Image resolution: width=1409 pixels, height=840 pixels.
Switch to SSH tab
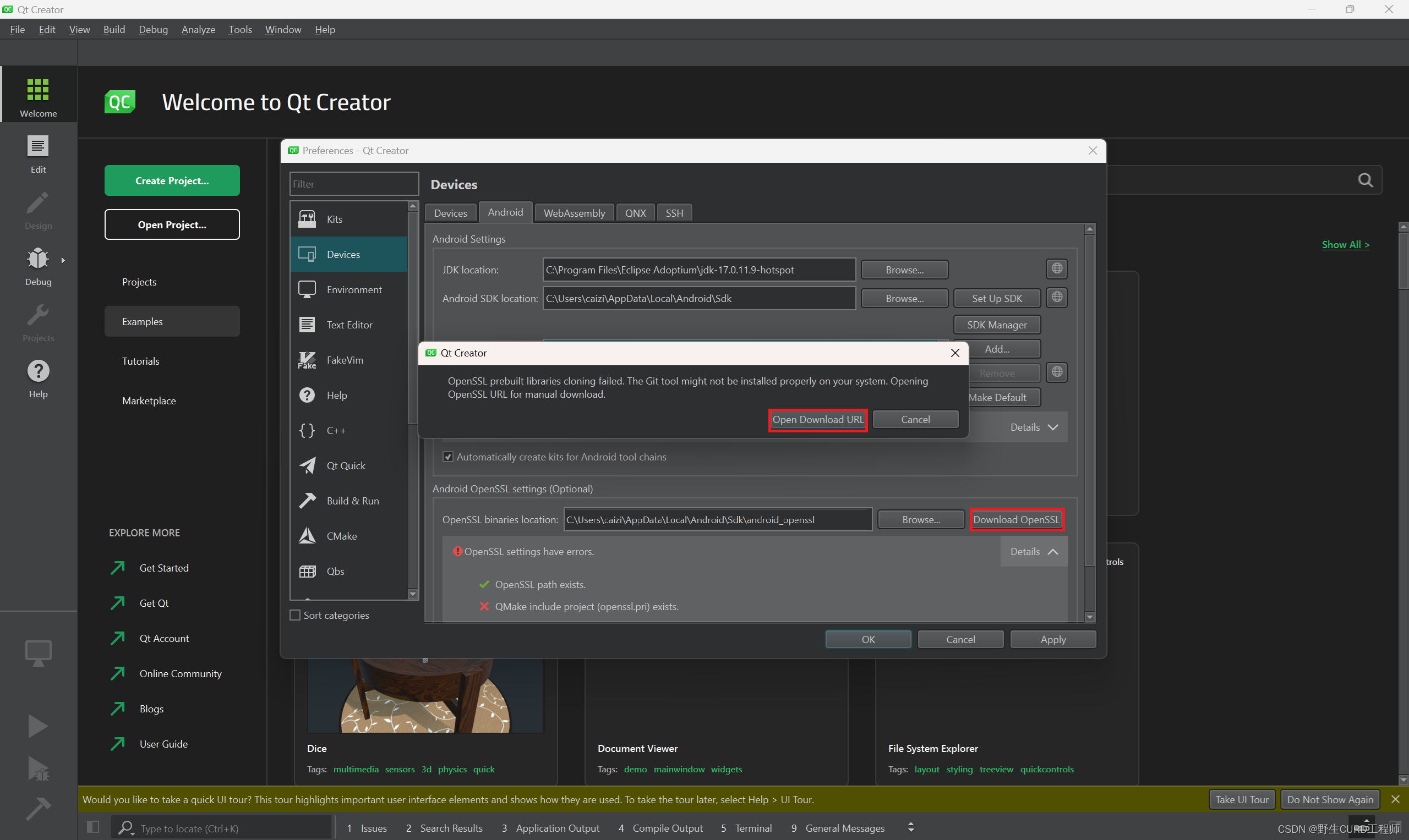tap(674, 213)
